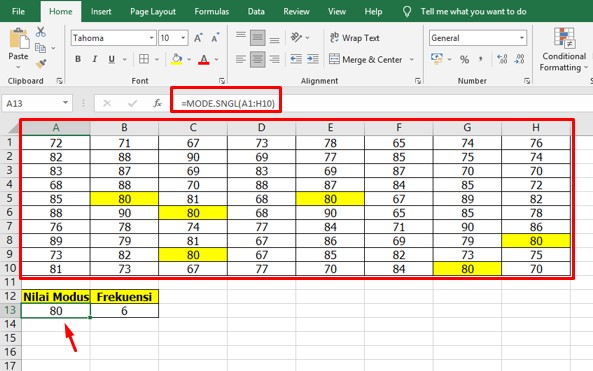The width and height of the screenshot is (593, 371).
Task: Switch to the Review tab
Action: click(x=296, y=11)
